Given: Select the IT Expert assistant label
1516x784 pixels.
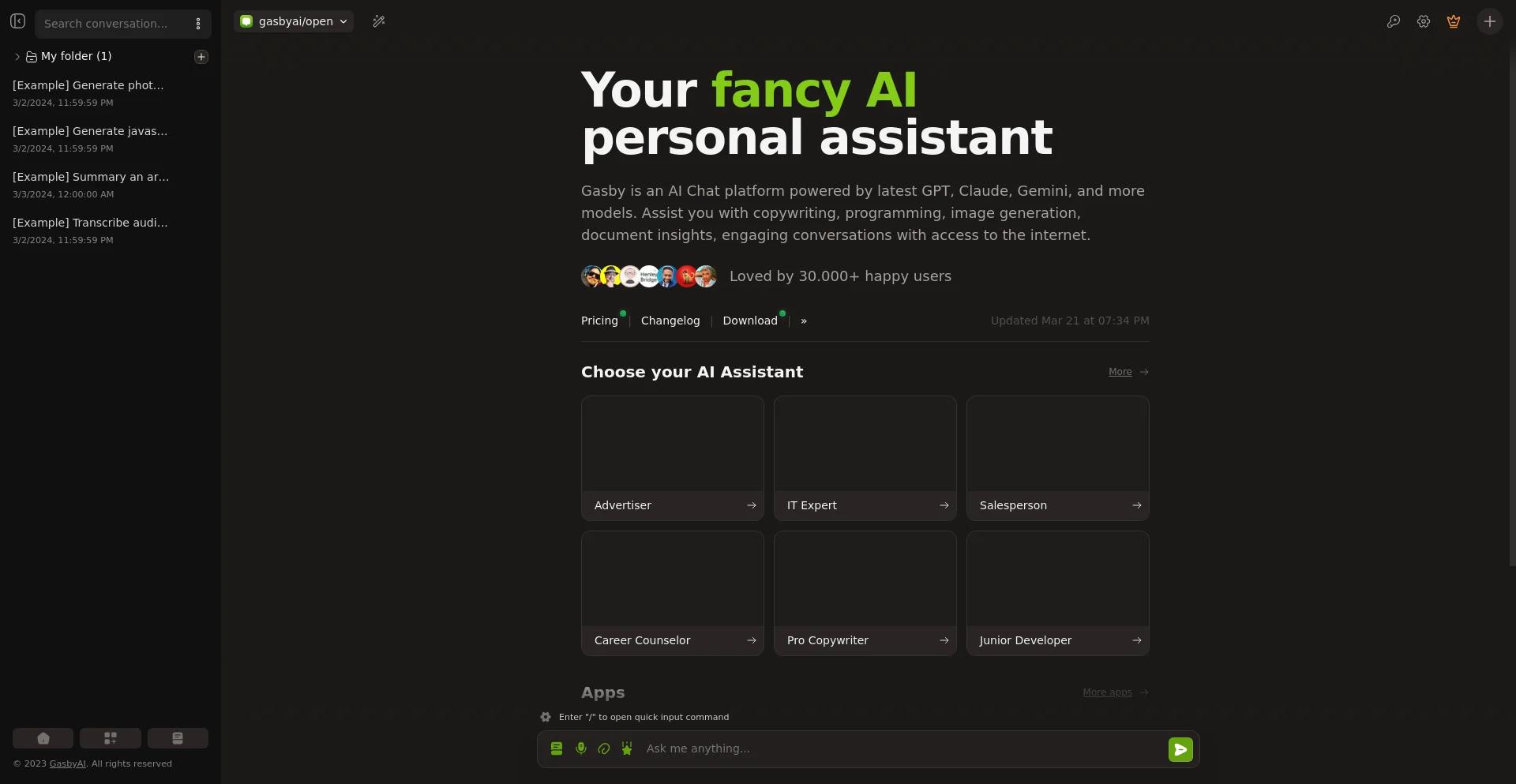Looking at the screenshot, I should pyautogui.click(x=812, y=505).
